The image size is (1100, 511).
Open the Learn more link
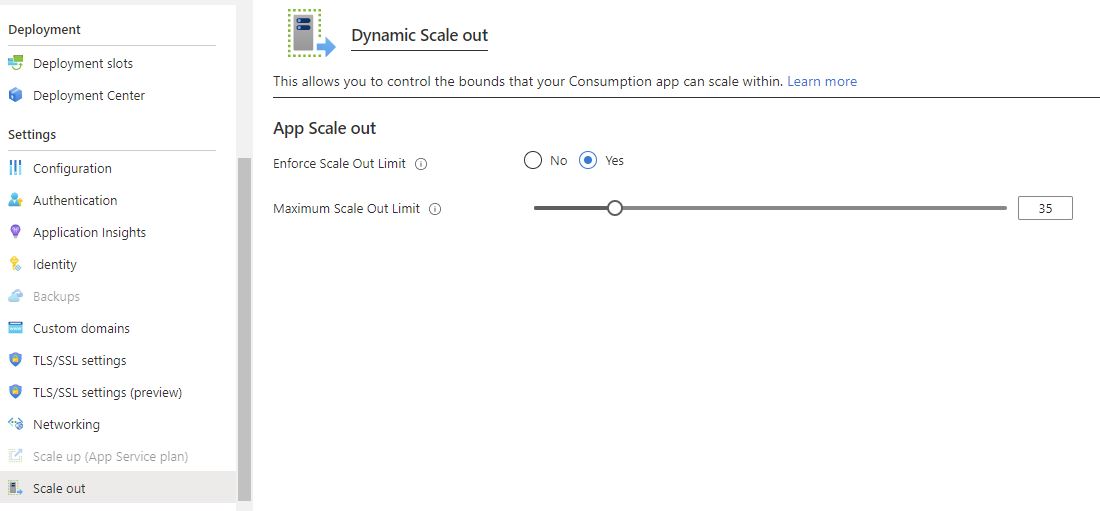pyautogui.click(x=822, y=81)
